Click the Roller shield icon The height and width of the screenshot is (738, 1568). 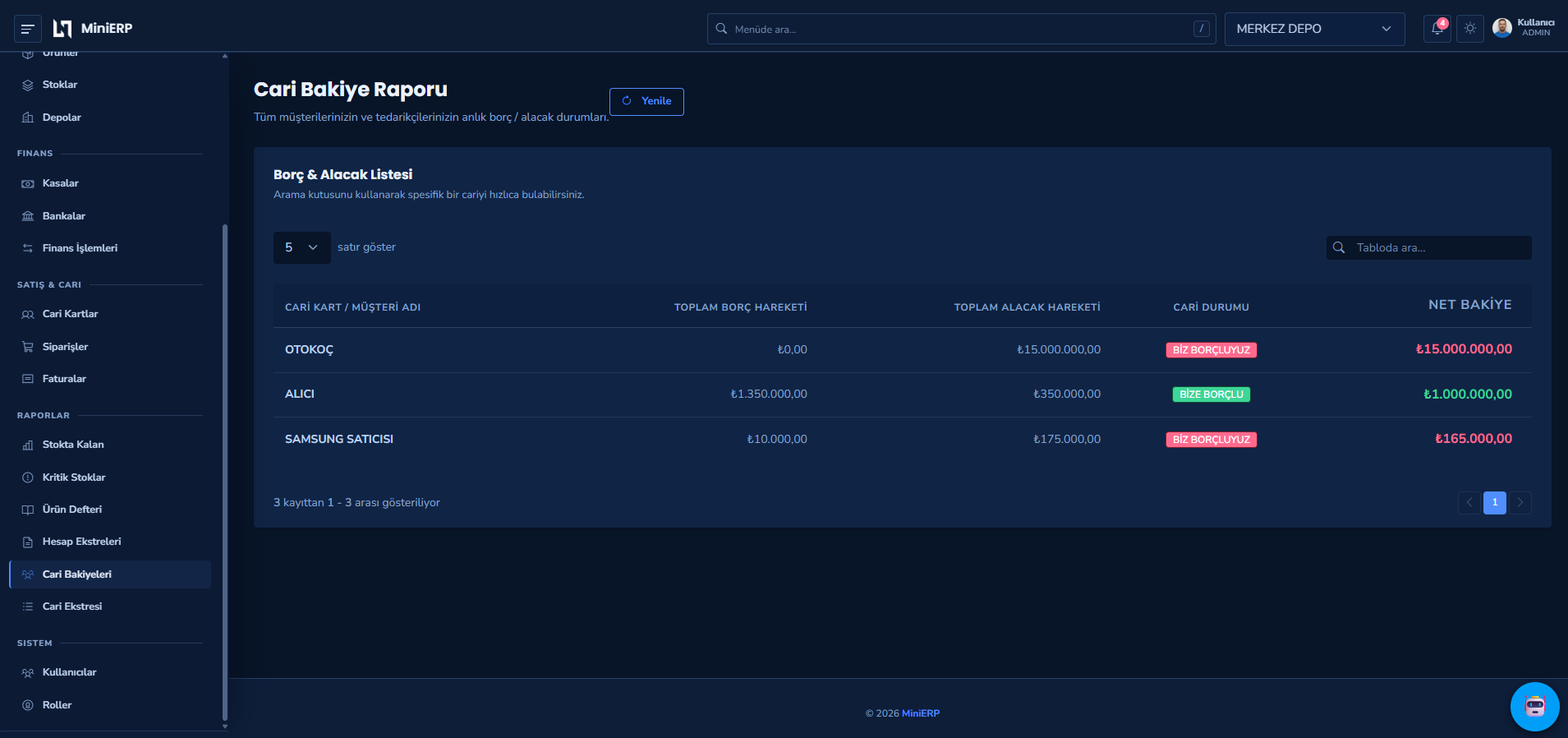pos(28,705)
